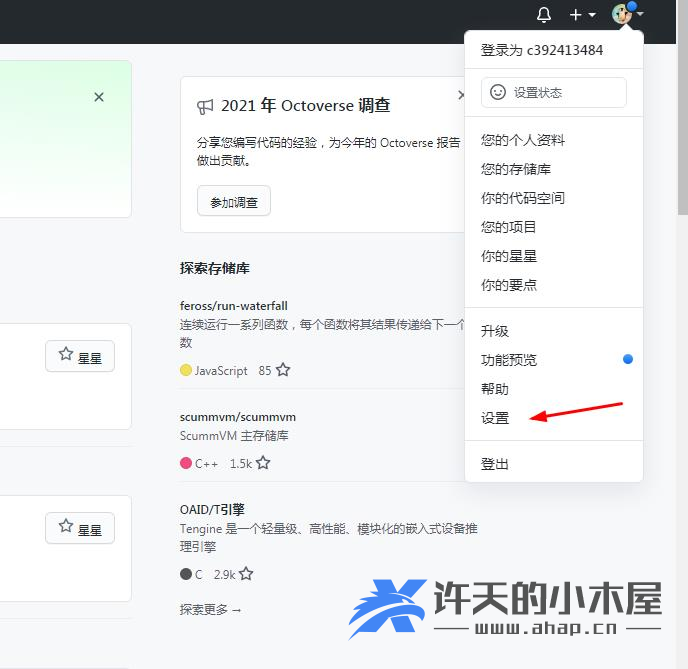The width and height of the screenshot is (688, 669).
Task: Select 升级 in the user menu
Action: [x=494, y=331]
